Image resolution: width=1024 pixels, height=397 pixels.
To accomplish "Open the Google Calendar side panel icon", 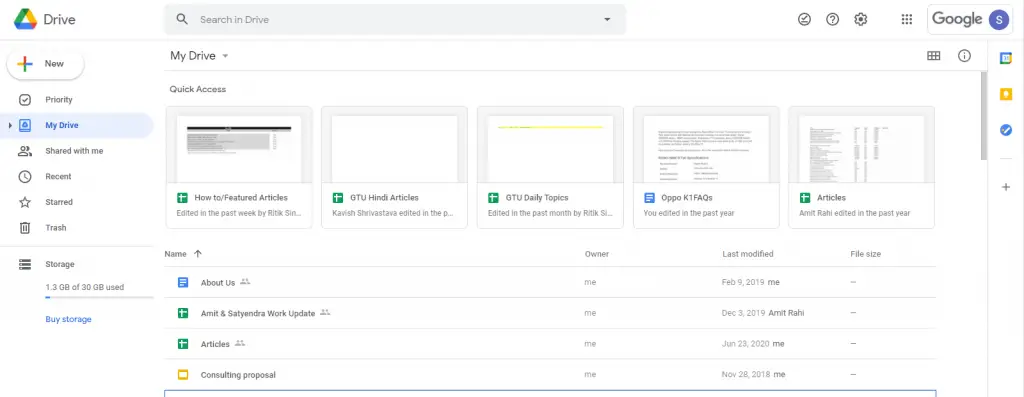I will [x=1006, y=58].
